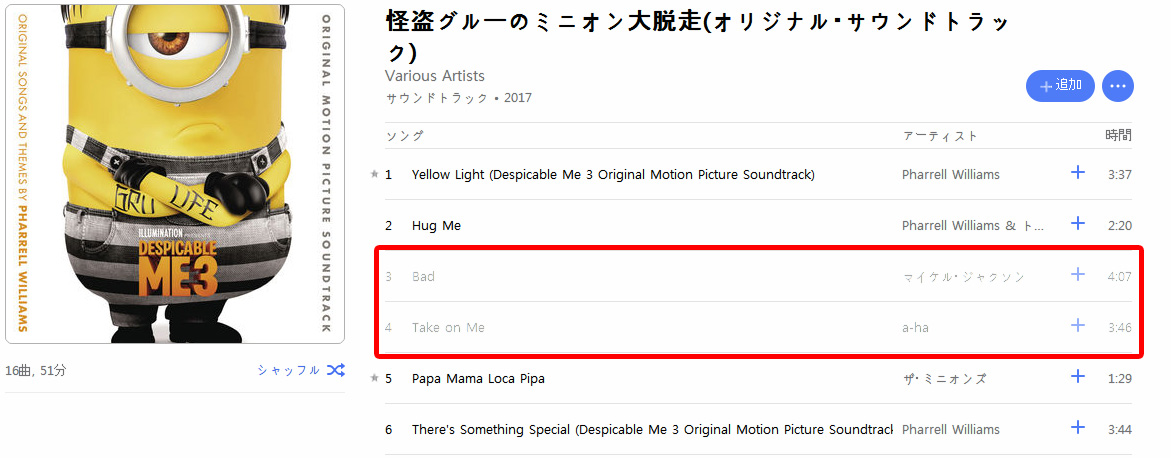Select the Hug Me track title
Screen dimensions: 1171x458
[436, 225]
